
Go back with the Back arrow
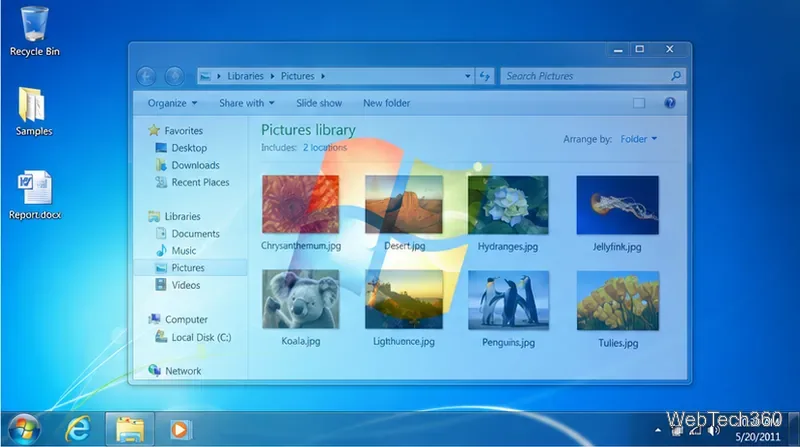[x=146, y=77]
